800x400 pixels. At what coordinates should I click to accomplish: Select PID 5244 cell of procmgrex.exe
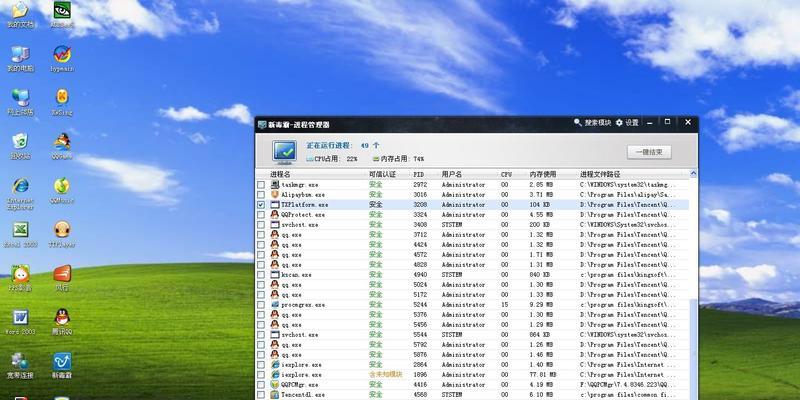pyautogui.click(x=420, y=305)
